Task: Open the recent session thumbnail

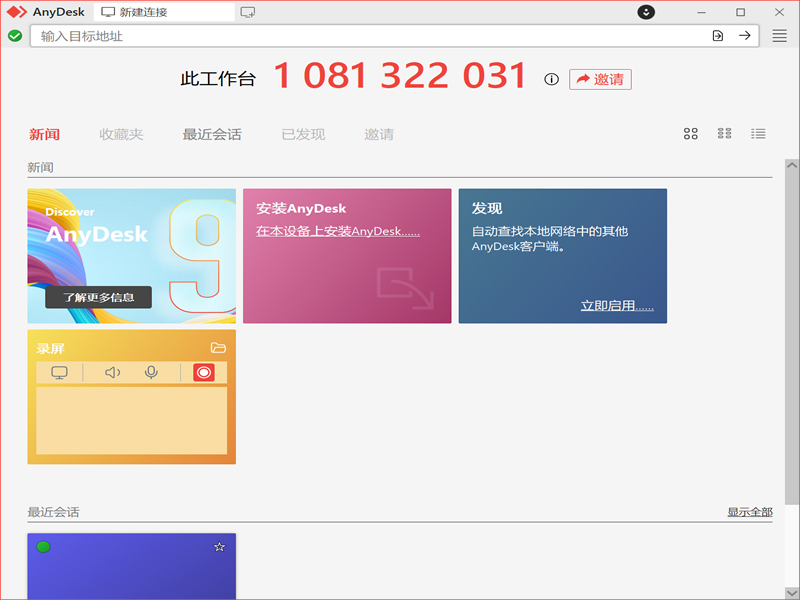Action: (x=132, y=566)
